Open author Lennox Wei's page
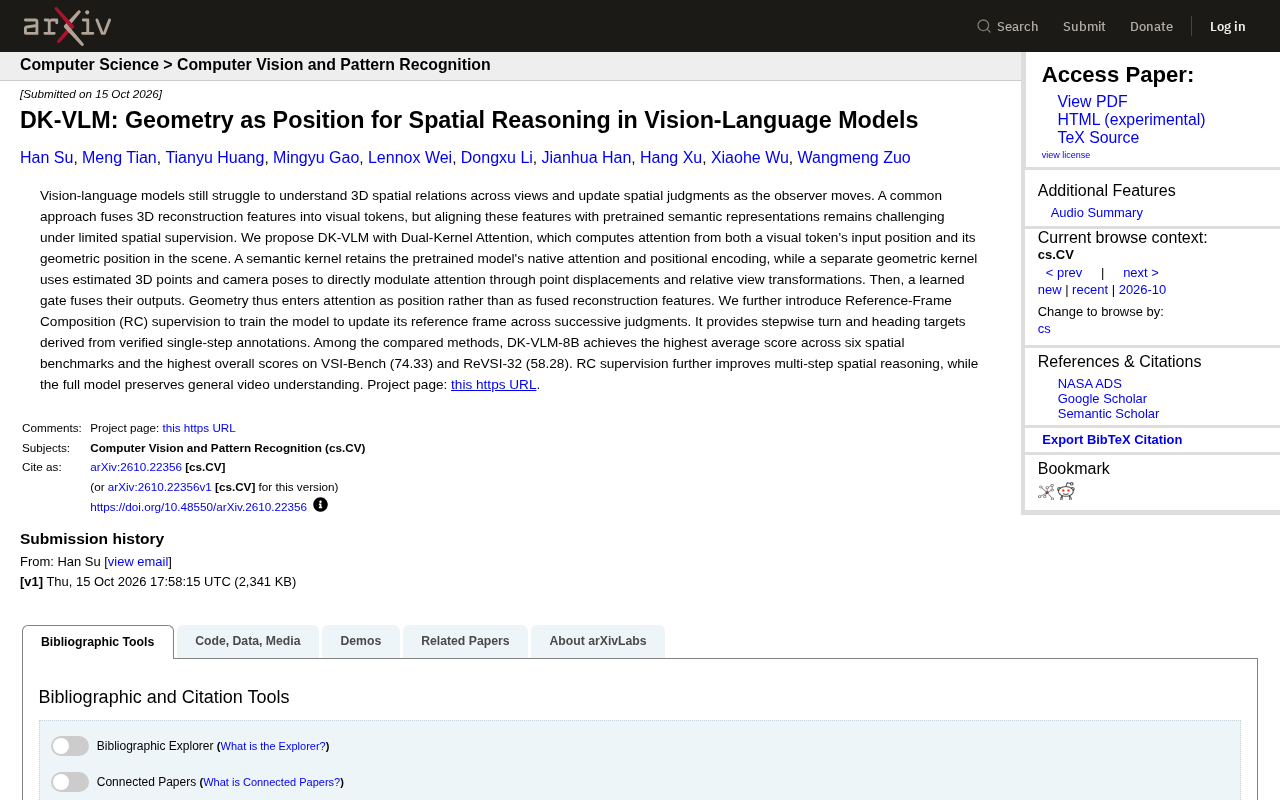 (410, 158)
